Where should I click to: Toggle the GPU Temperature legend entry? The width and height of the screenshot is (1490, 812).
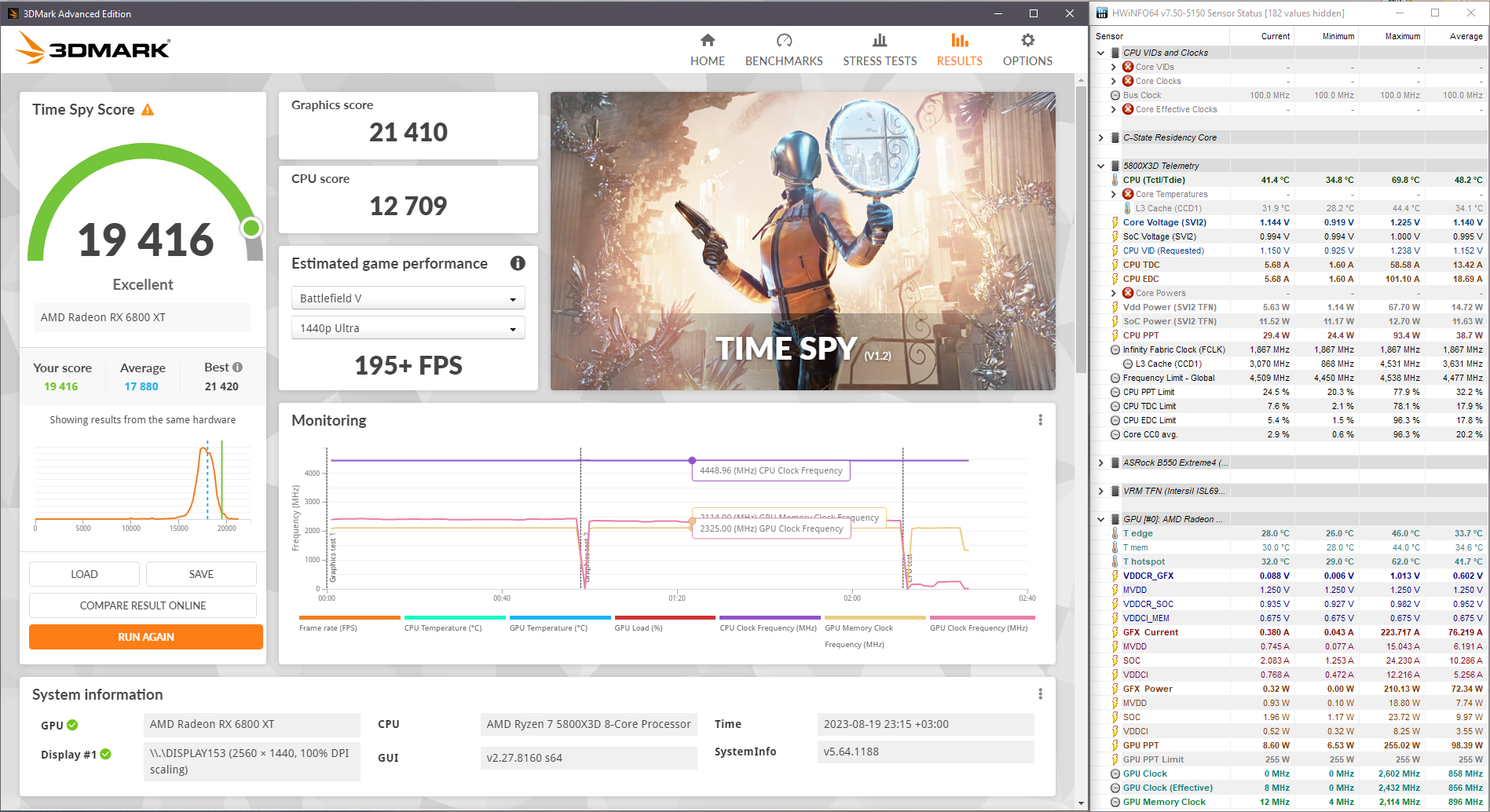(x=560, y=624)
